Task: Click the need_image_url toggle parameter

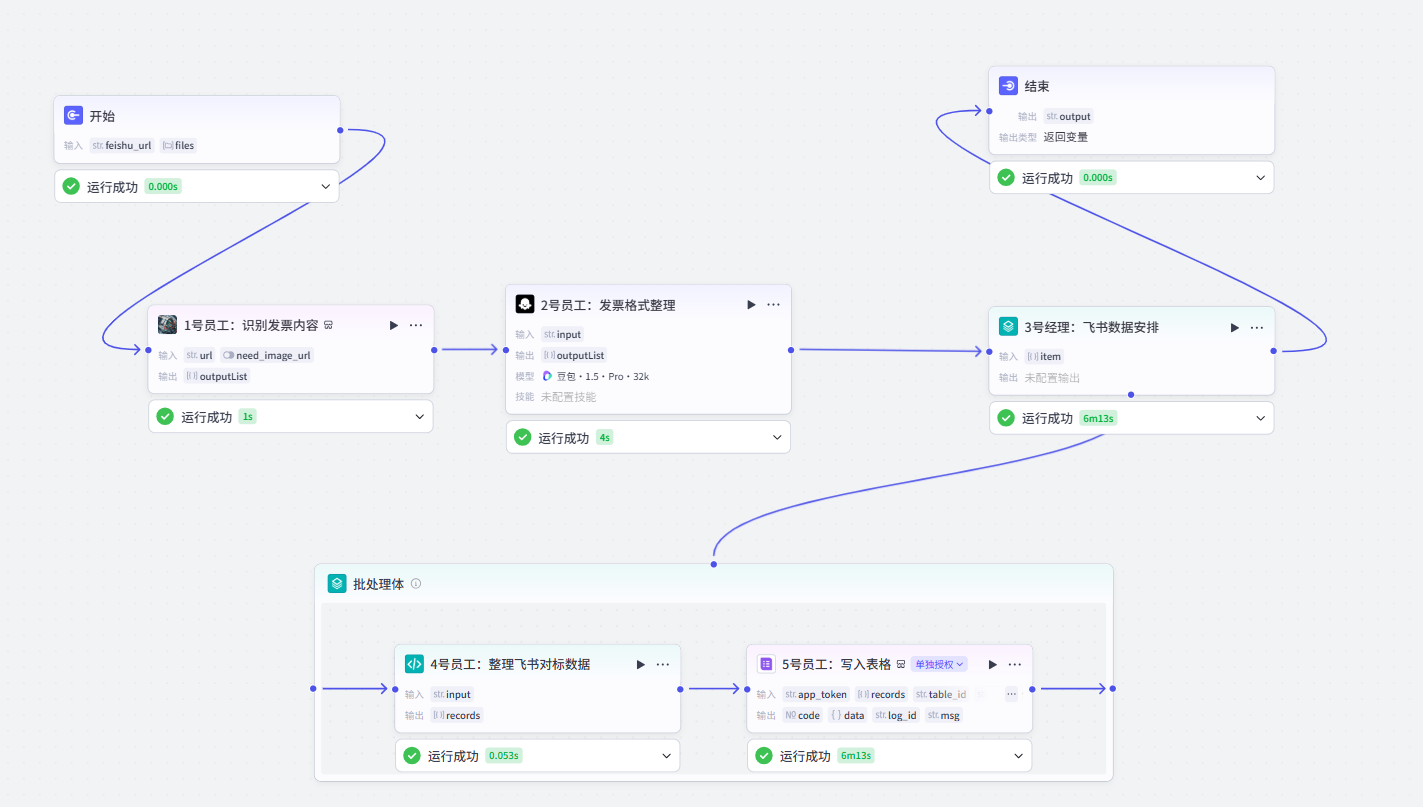Action: coord(267,355)
